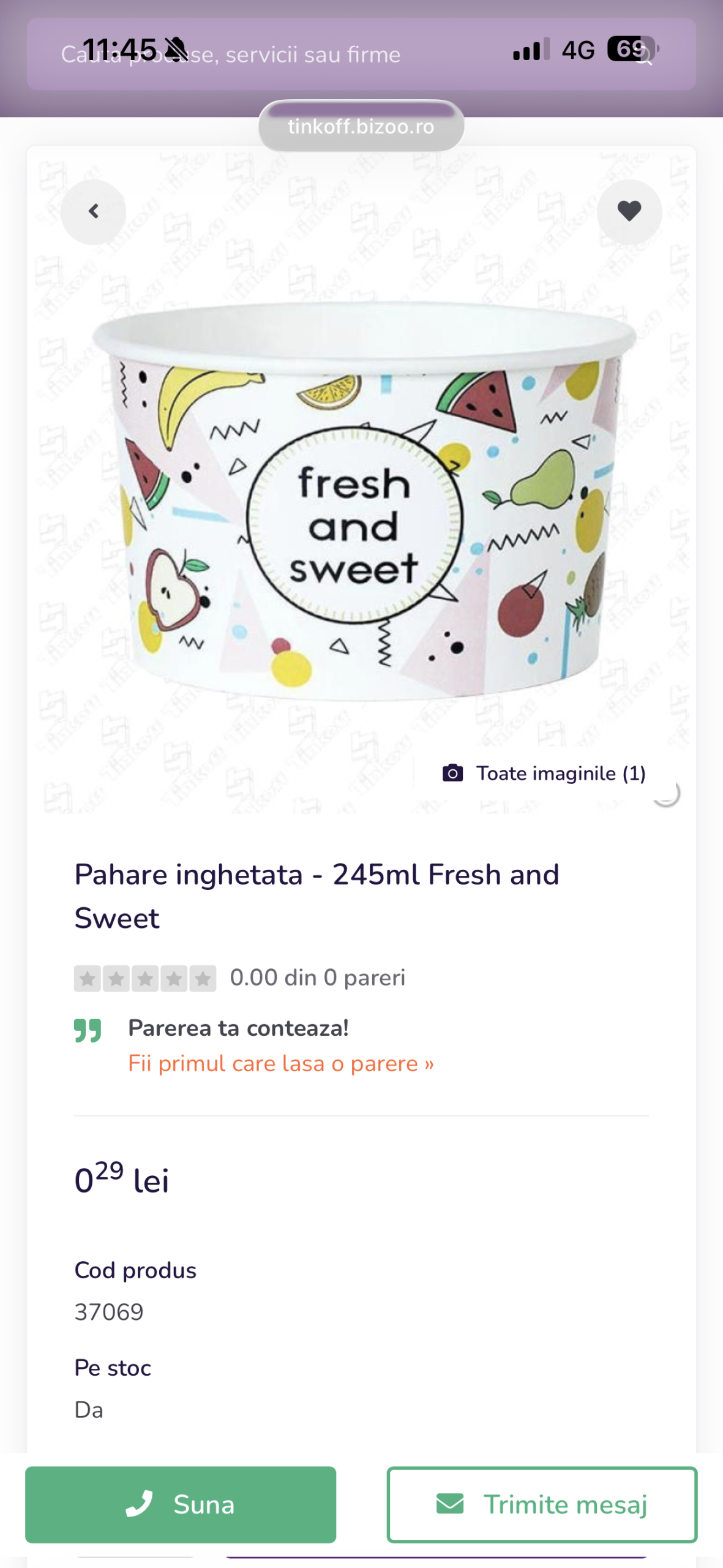Tap the battery indicator in status bar

click(631, 49)
